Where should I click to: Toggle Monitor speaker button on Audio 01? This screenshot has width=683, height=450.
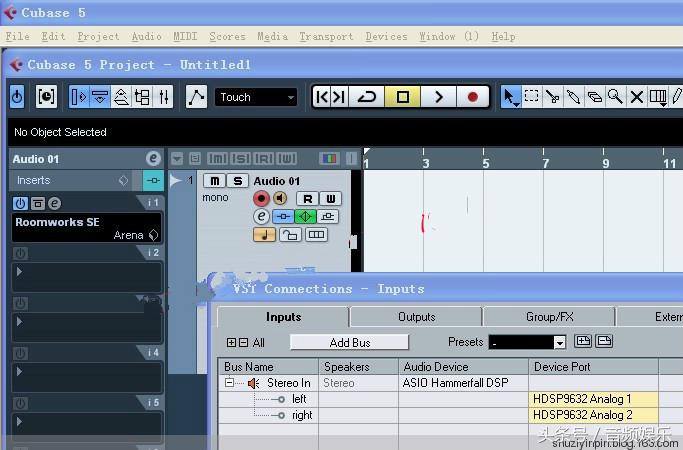pyautogui.click(x=281, y=199)
